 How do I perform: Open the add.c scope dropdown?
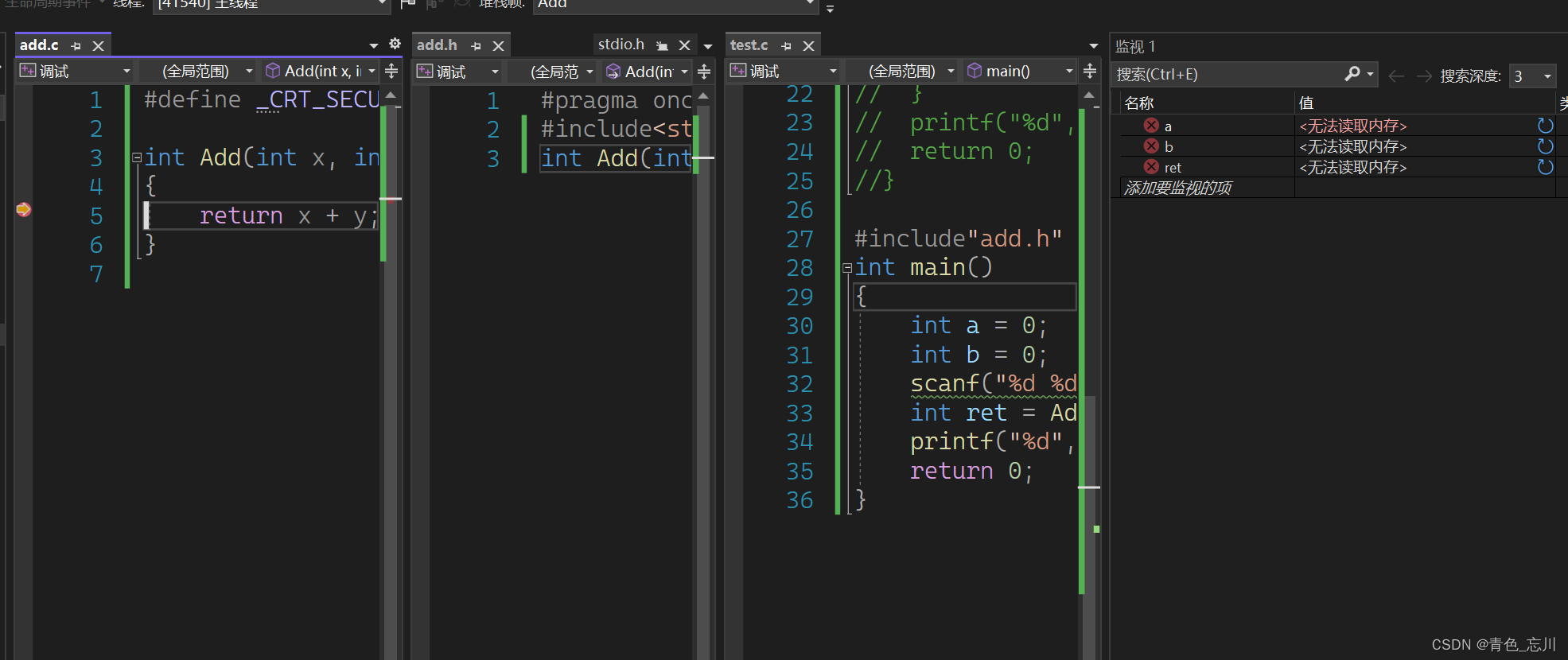197,72
